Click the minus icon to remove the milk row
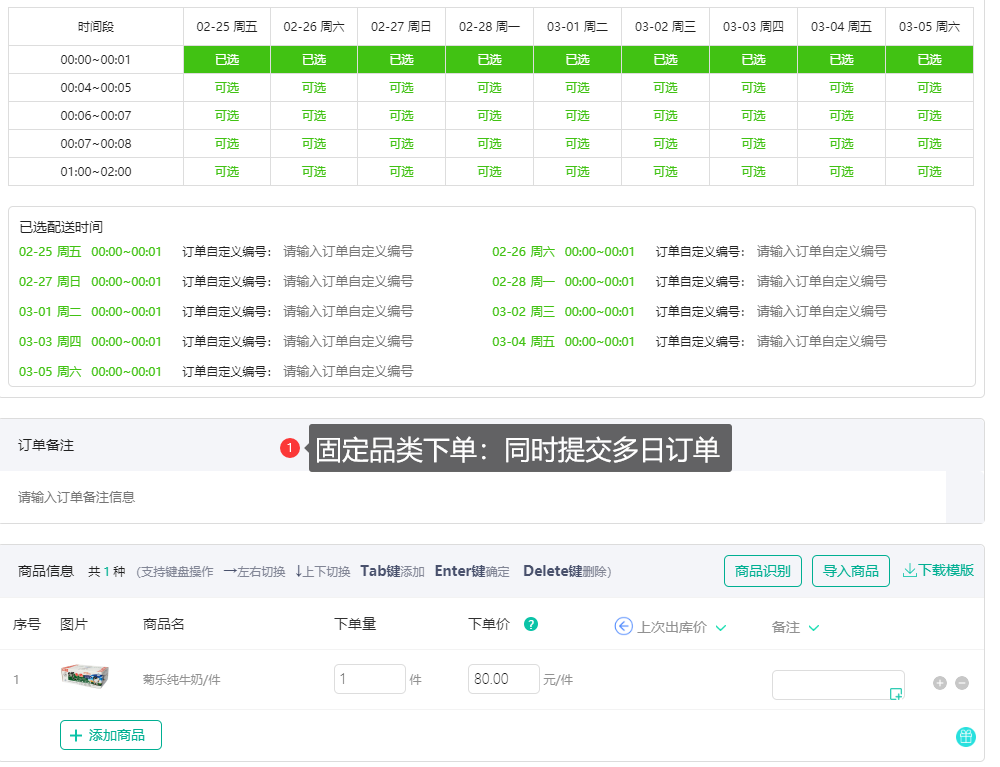1000x767 pixels. 961,681
